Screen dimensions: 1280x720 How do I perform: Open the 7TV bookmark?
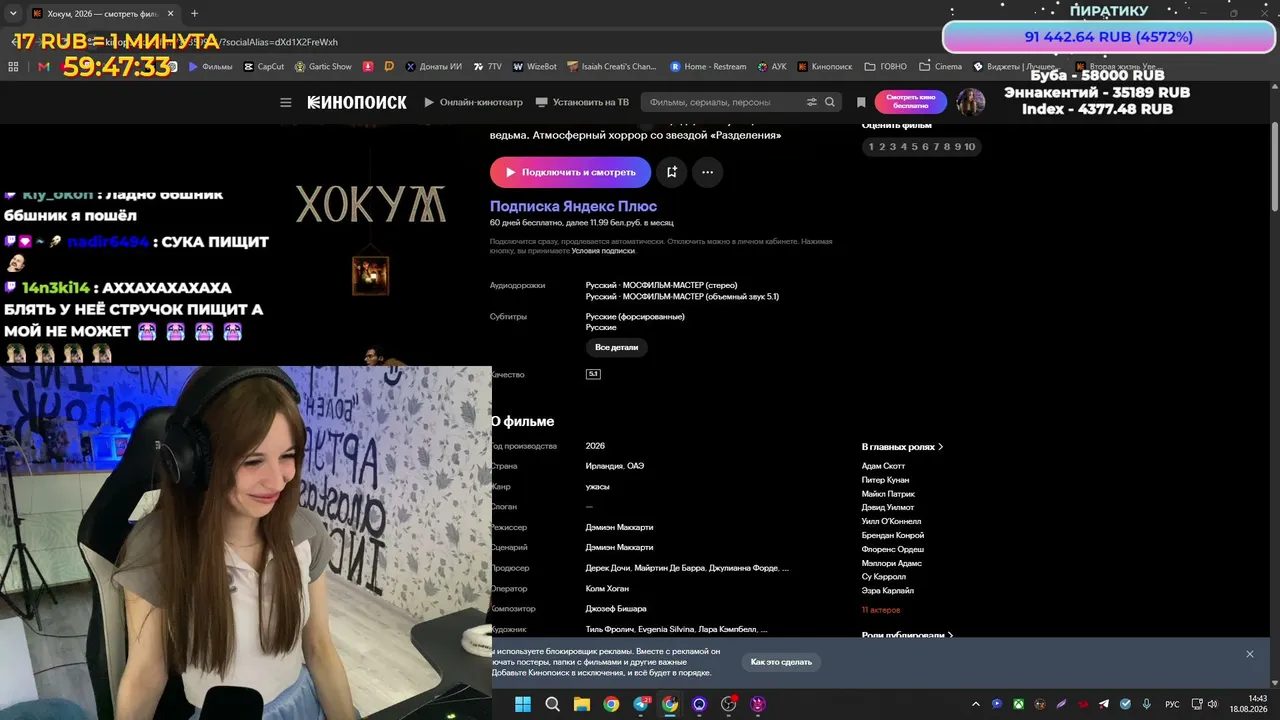487,67
